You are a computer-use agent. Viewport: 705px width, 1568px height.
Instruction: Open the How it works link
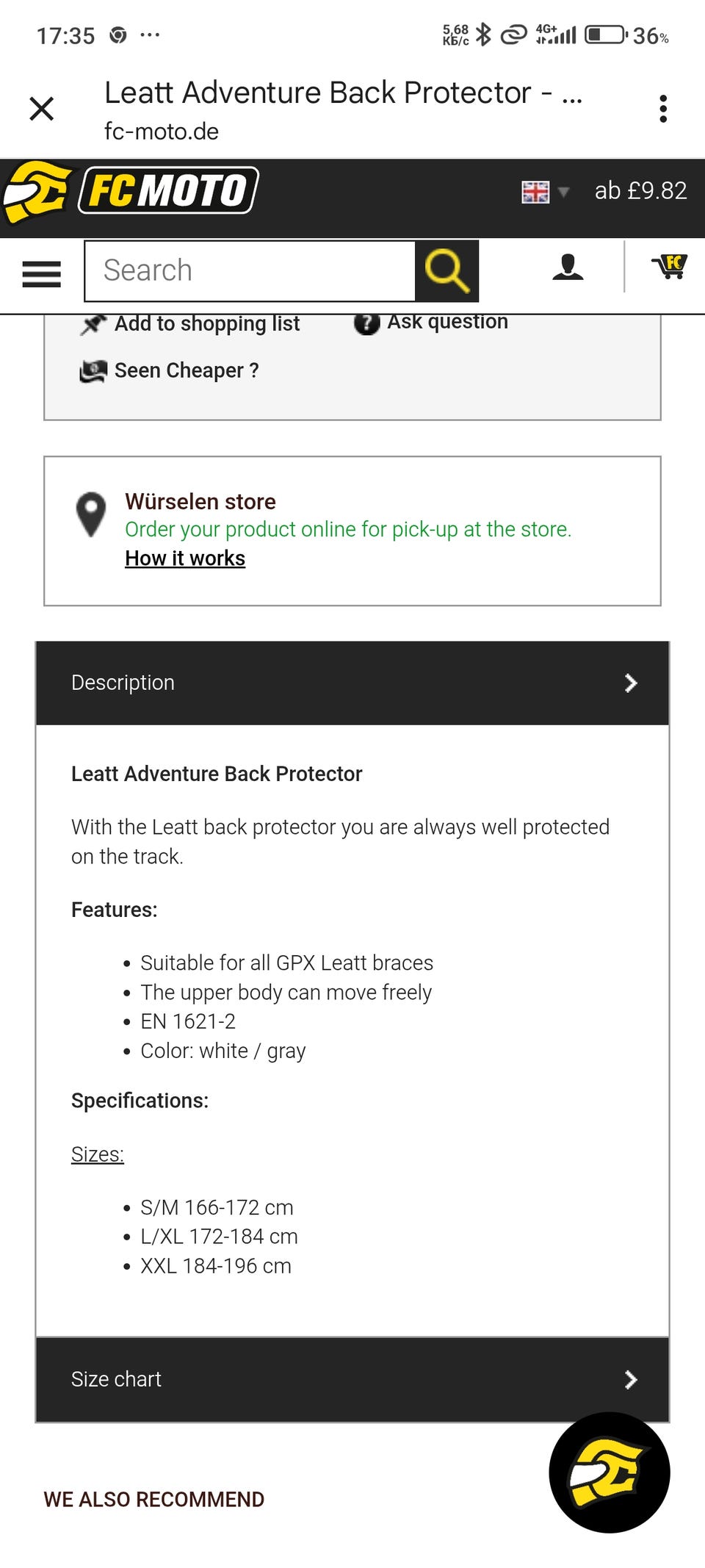[185, 558]
